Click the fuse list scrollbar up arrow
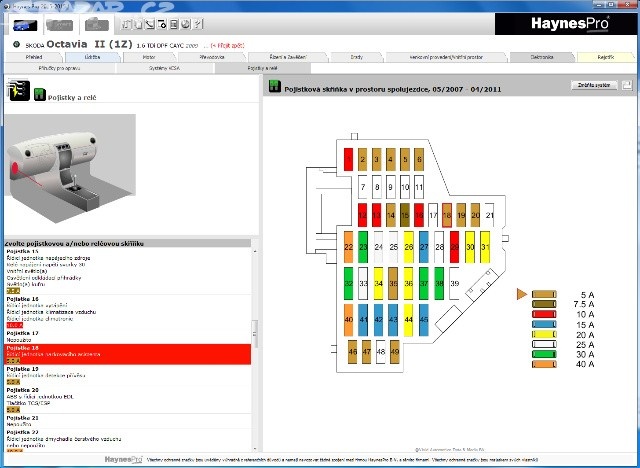This screenshot has width=640, height=468. pyautogui.click(x=255, y=251)
